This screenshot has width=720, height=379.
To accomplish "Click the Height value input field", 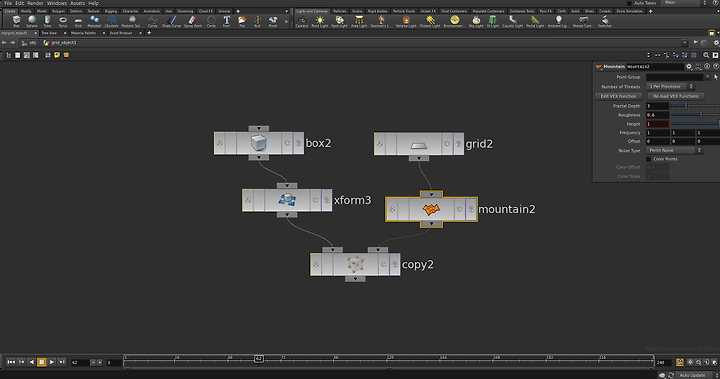I will click(658, 124).
